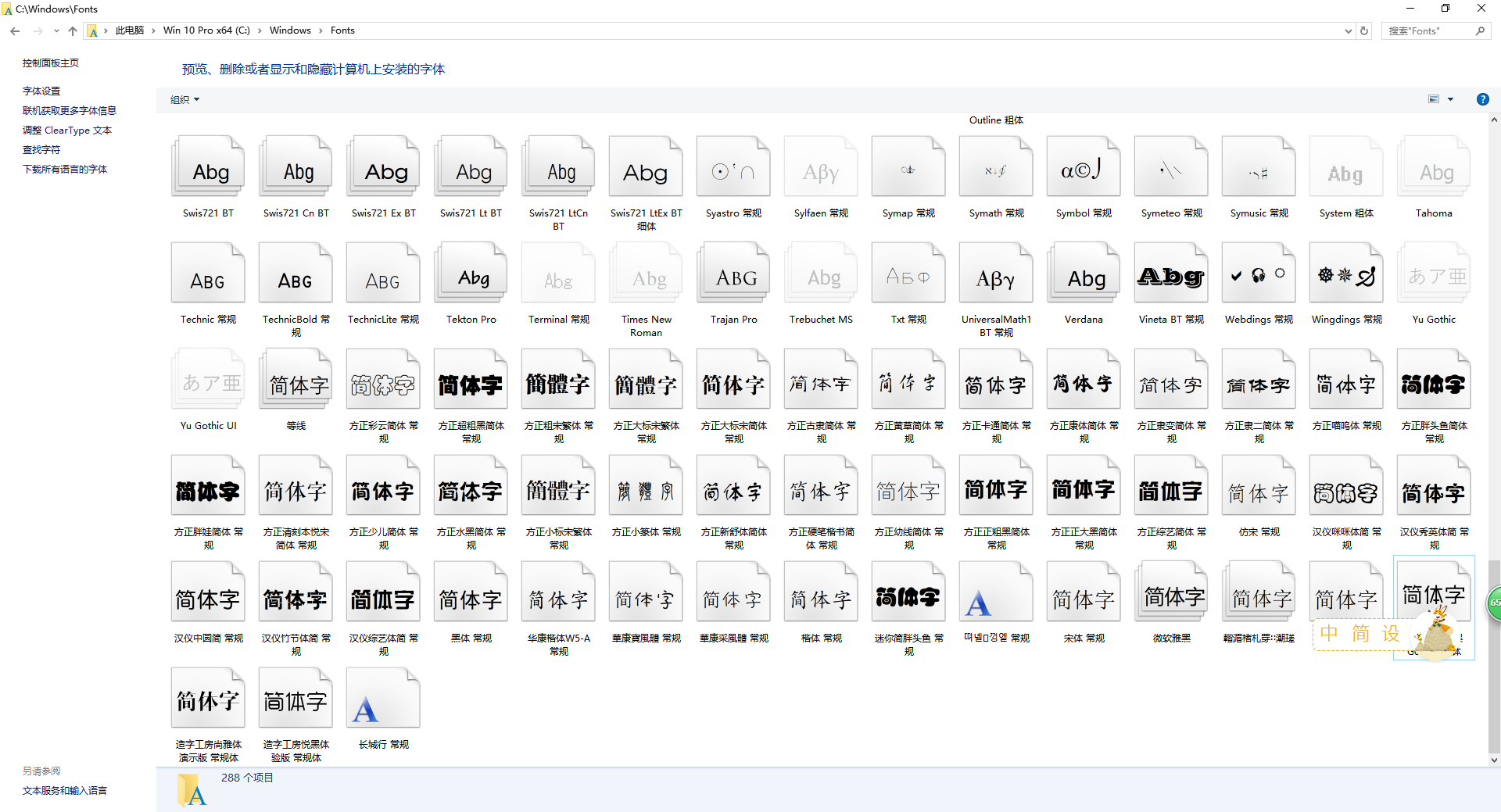Open the Yu Gothic UI font
Screen dimensions: 1501x812
(208, 380)
